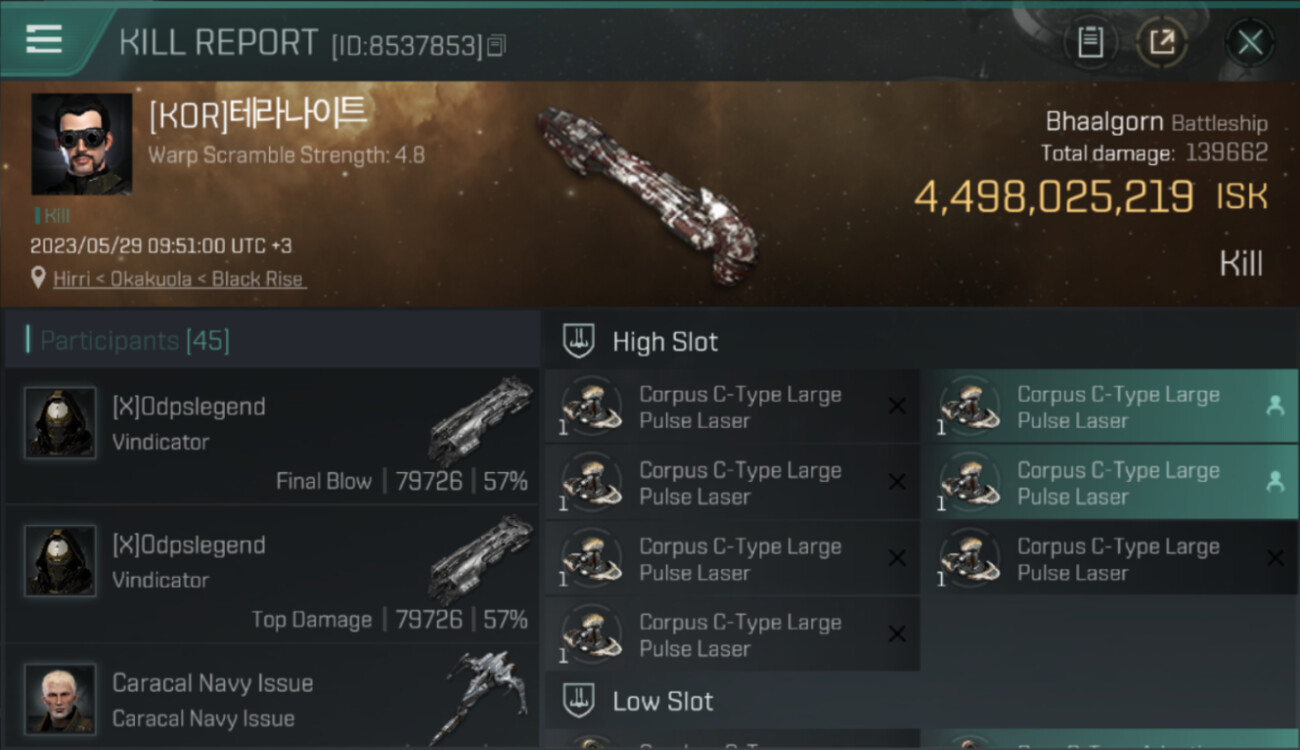Click the X on bottom-left Pulse Laser
The width and height of the screenshot is (1300, 750).
897,634
